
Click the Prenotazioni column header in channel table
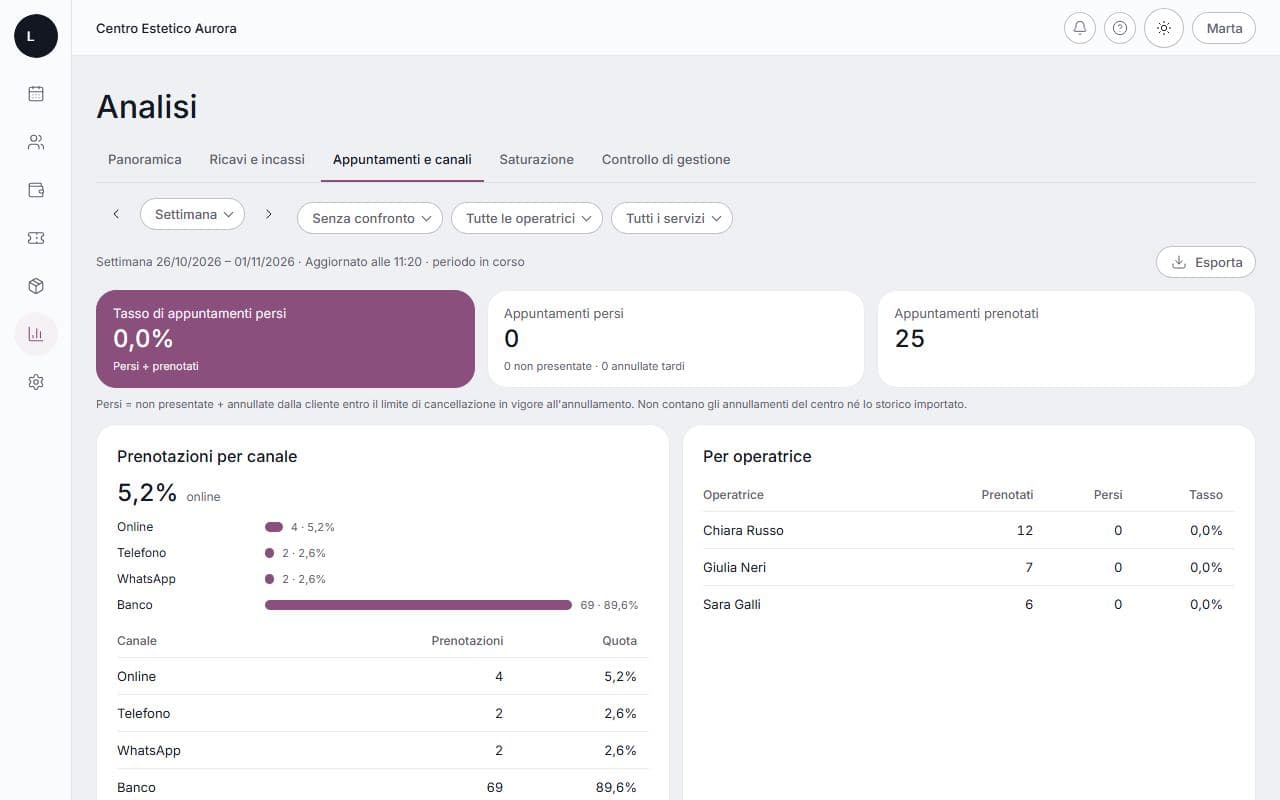point(467,641)
